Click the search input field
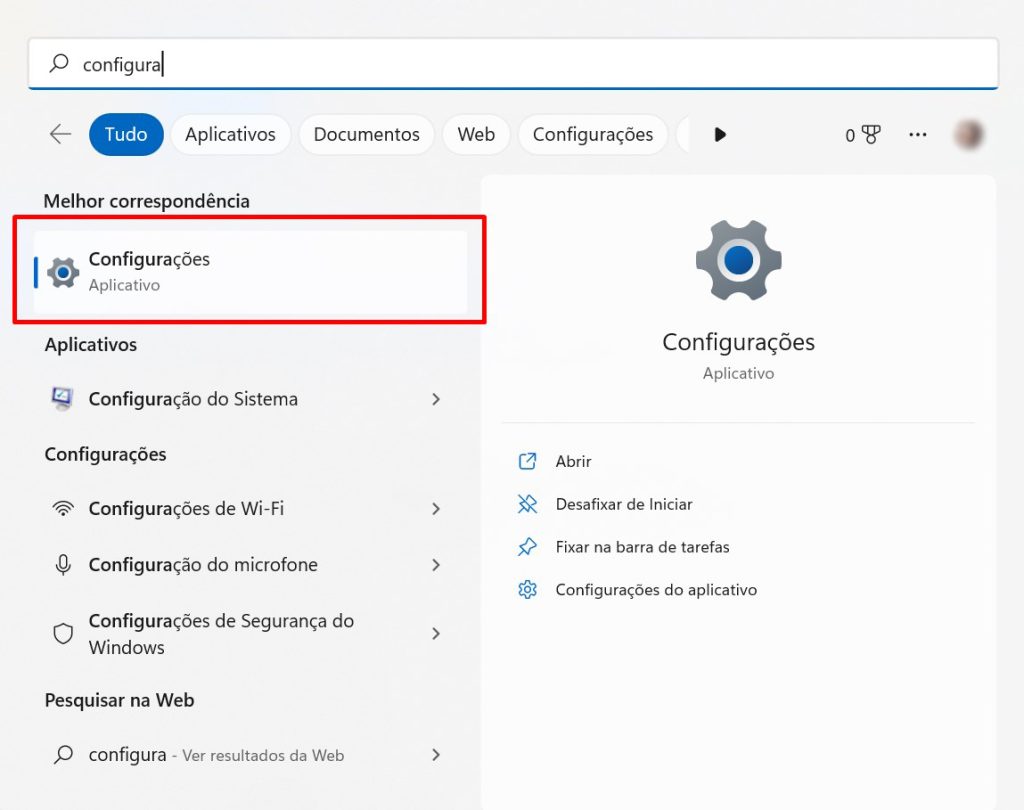 click(512, 64)
